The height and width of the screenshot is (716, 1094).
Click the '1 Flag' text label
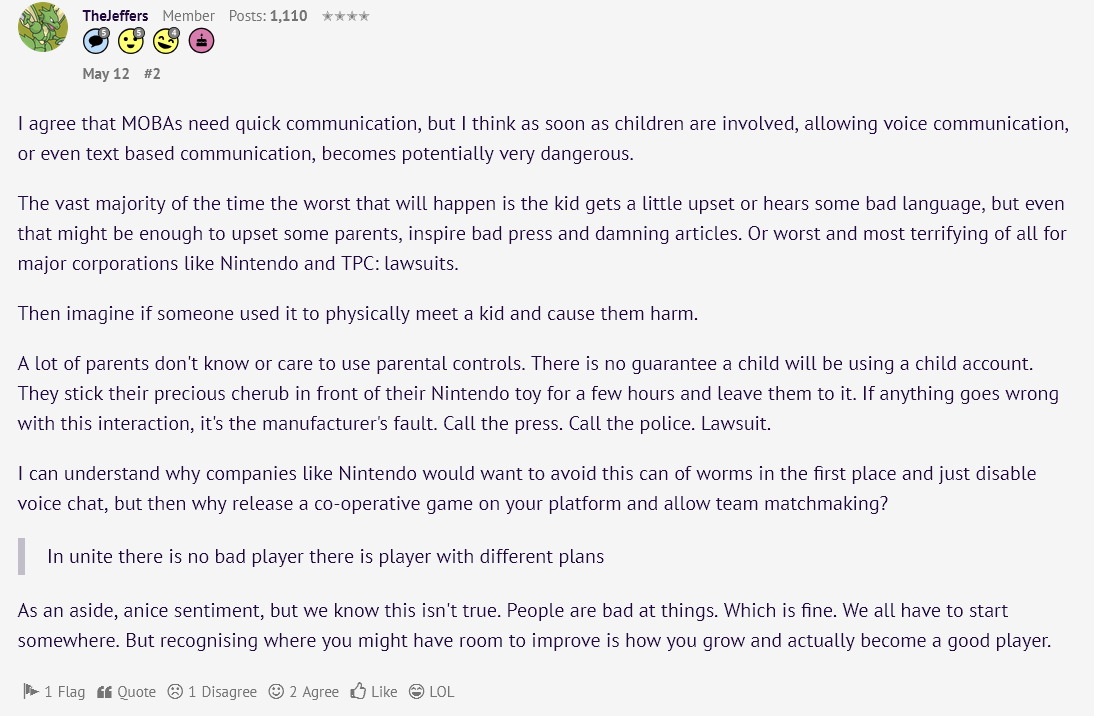(x=65, y=692)
